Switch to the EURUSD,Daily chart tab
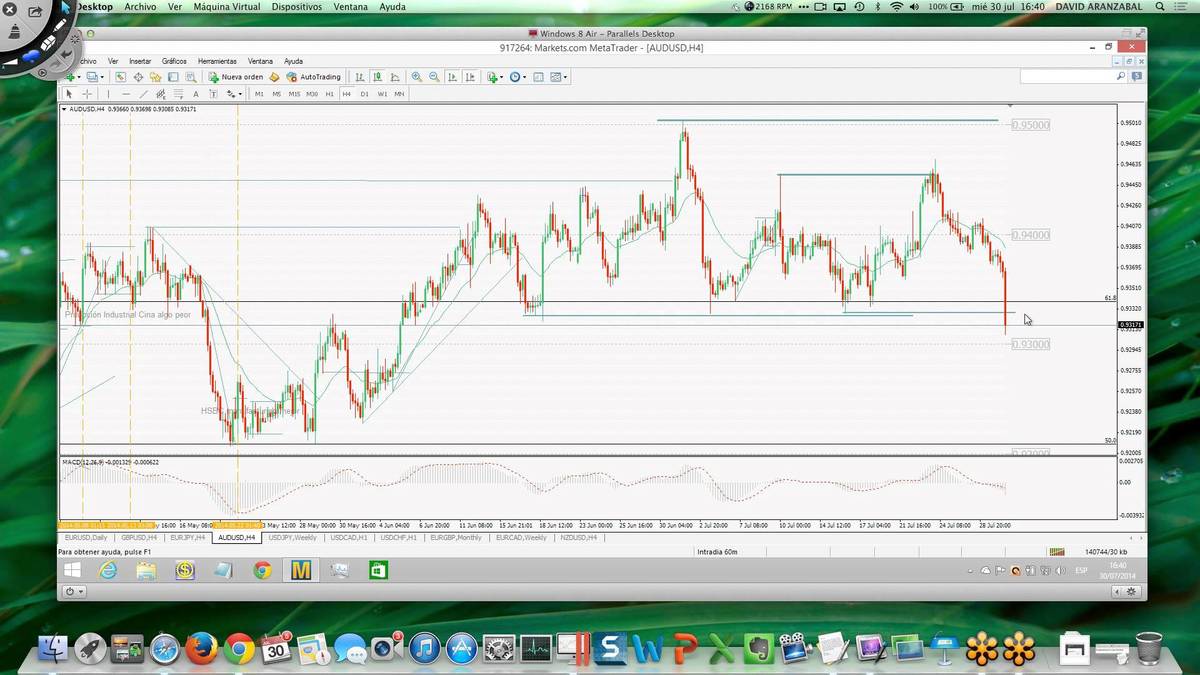 [85, 537]
